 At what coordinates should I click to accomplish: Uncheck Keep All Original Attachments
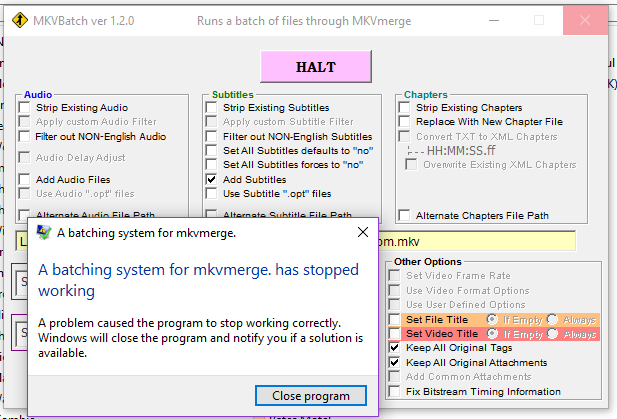click(394, 362)
